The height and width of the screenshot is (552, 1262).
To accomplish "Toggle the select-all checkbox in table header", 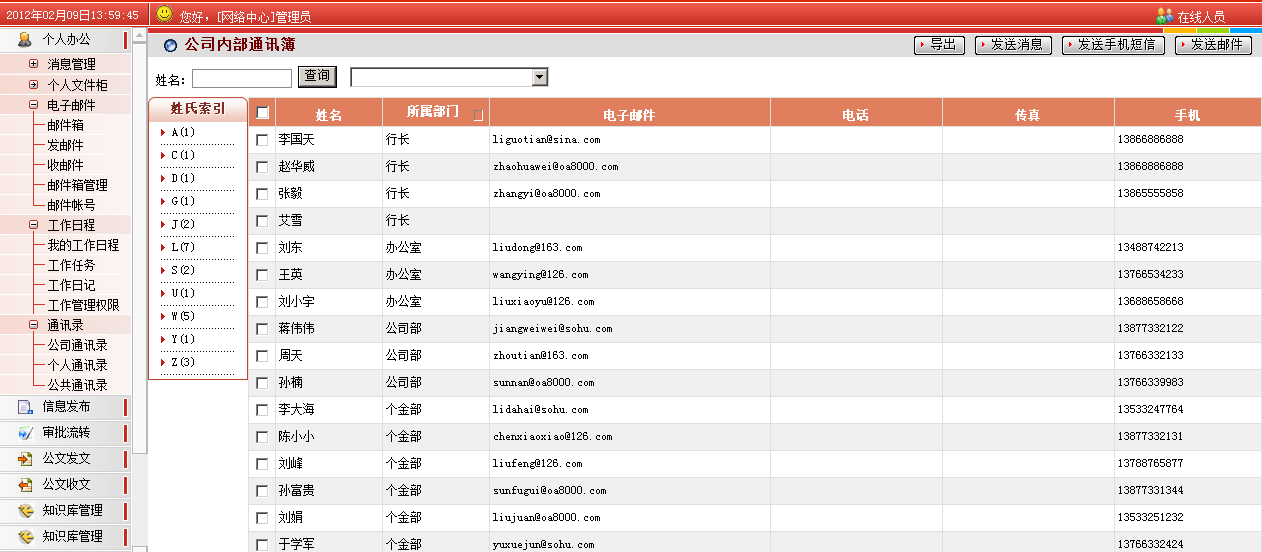I will pyautogui.click(x=262, y=113).
